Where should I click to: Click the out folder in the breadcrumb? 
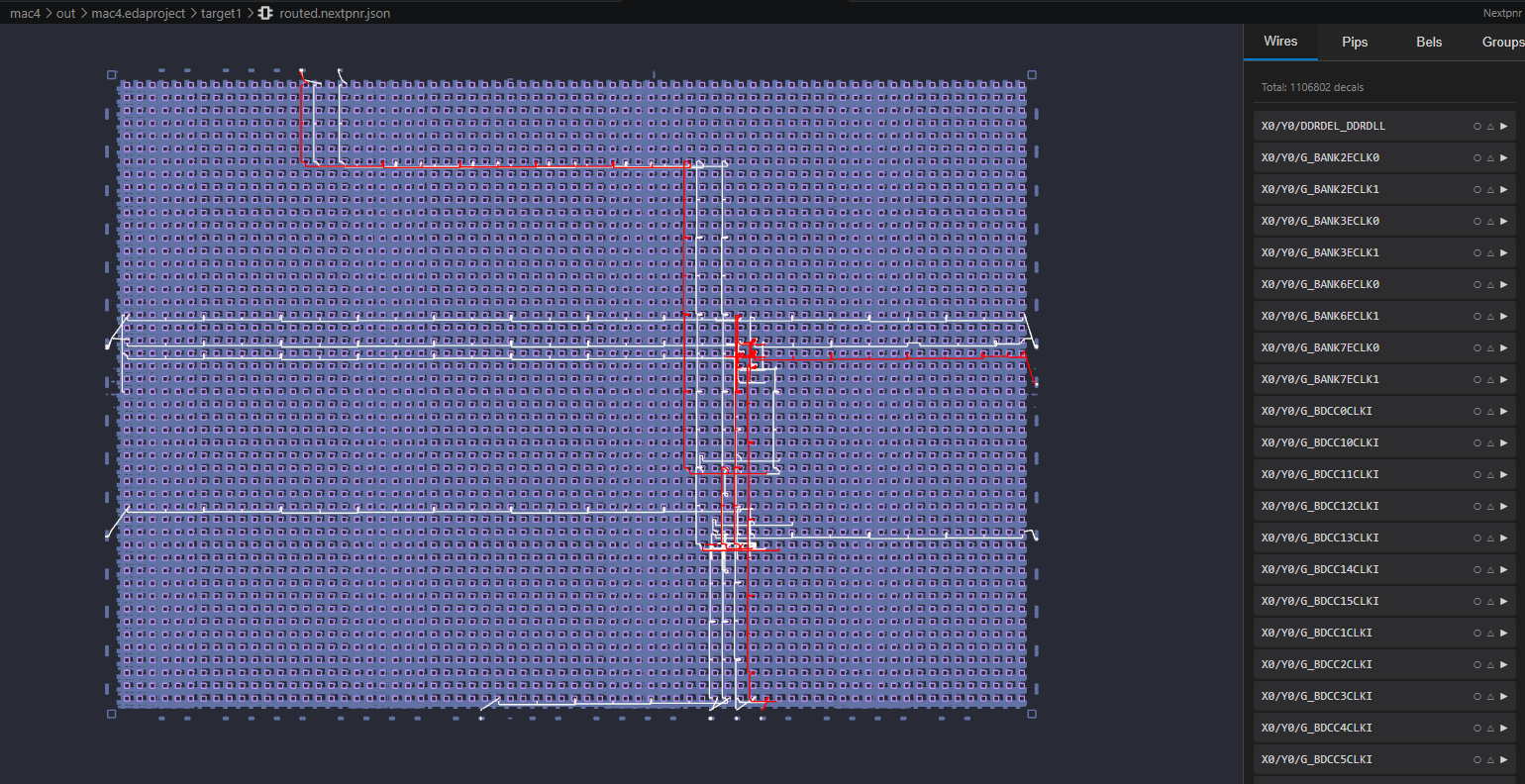[65, 14]
